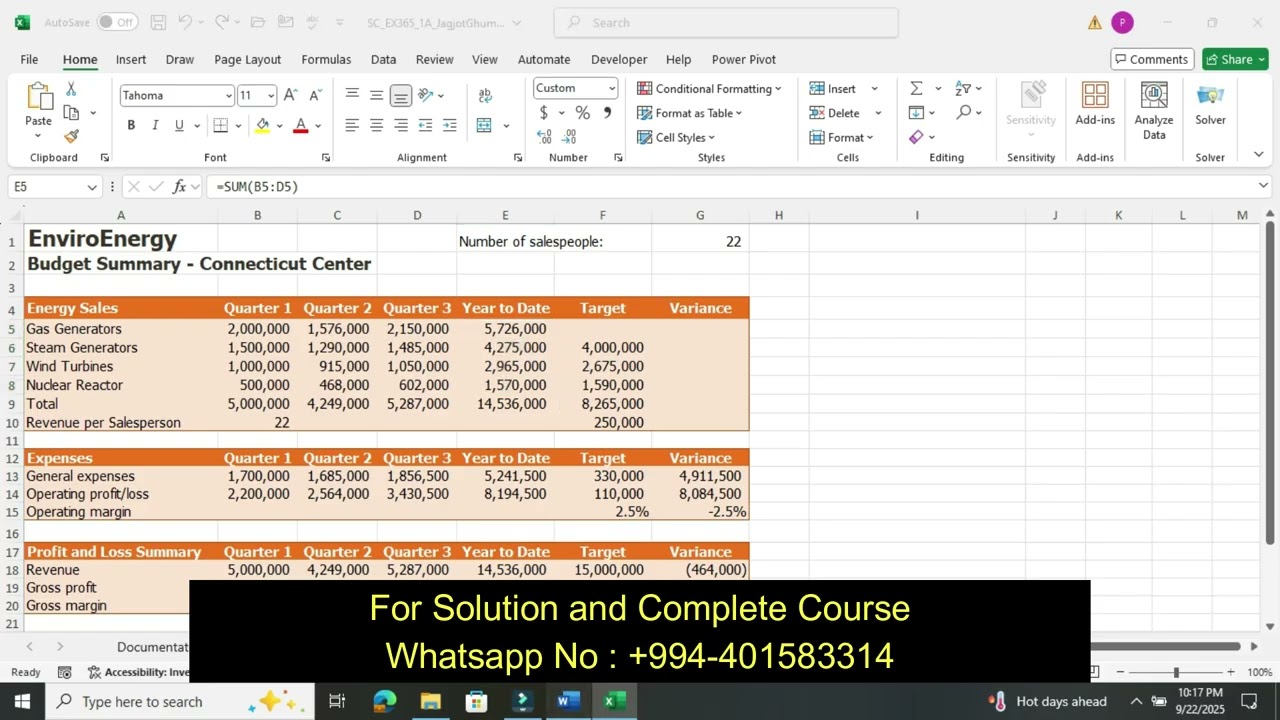Click the Save icon in title bar
This screenshot has width=1280, height=720.
pos(158,22)
